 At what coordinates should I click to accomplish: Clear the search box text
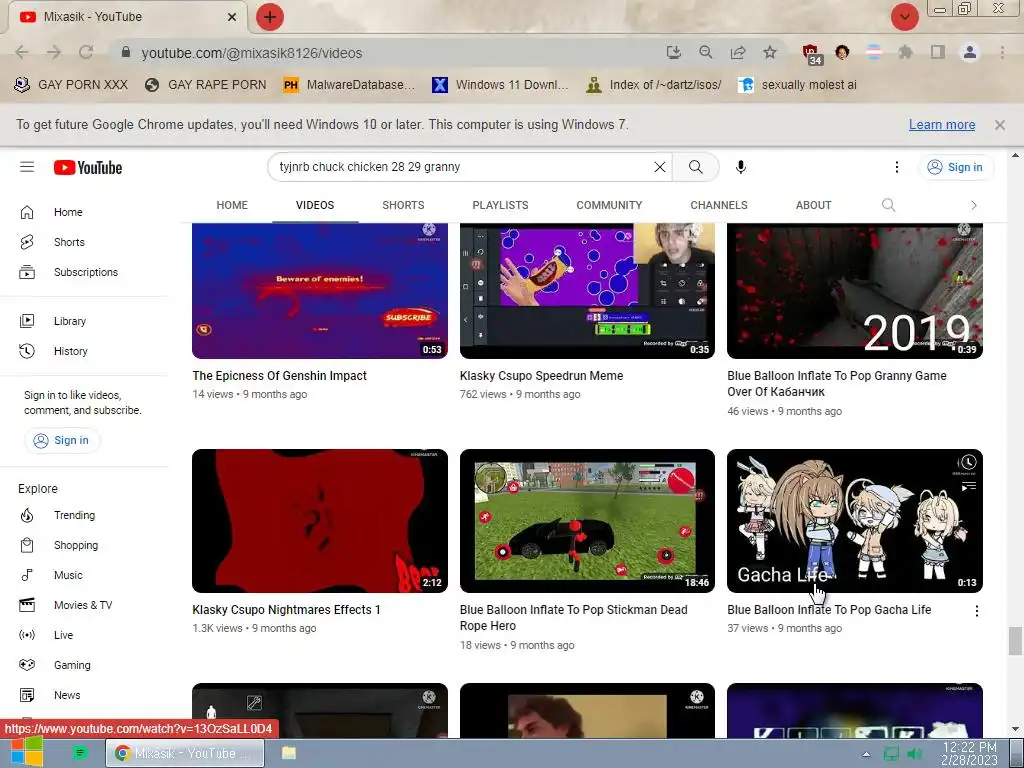coord(660,167)
